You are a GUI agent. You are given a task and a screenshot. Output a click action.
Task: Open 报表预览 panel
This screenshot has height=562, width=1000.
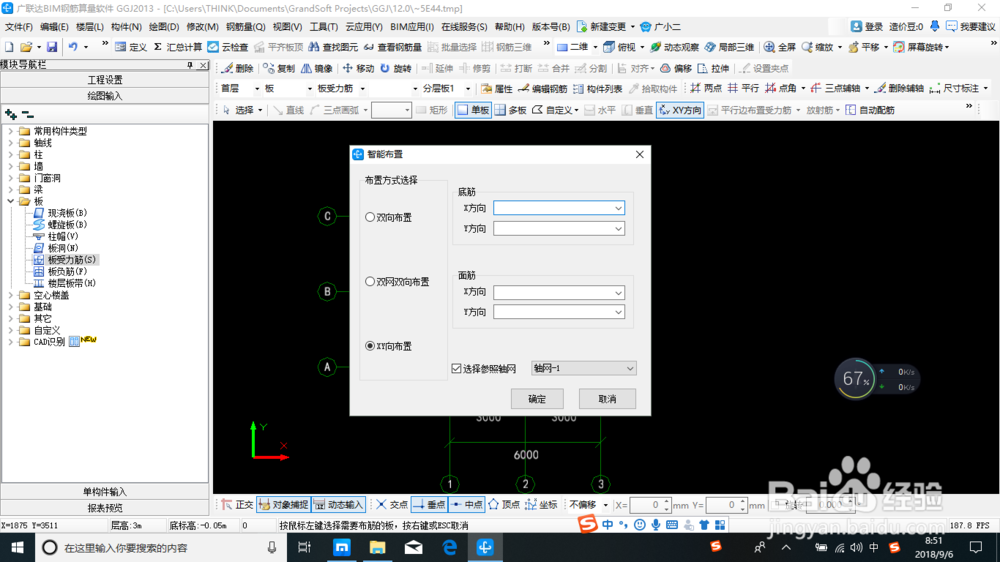[105, 508]
